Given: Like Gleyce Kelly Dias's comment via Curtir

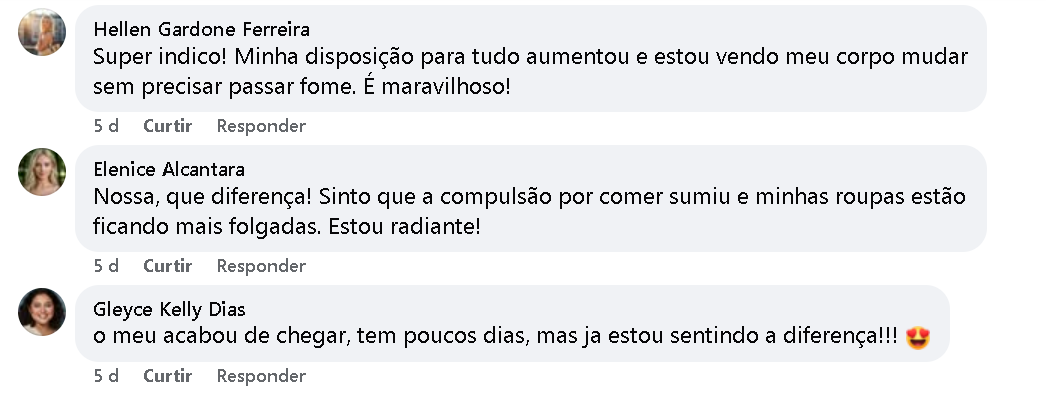Looking at the screenshot, I should click(x=168, y=376).
